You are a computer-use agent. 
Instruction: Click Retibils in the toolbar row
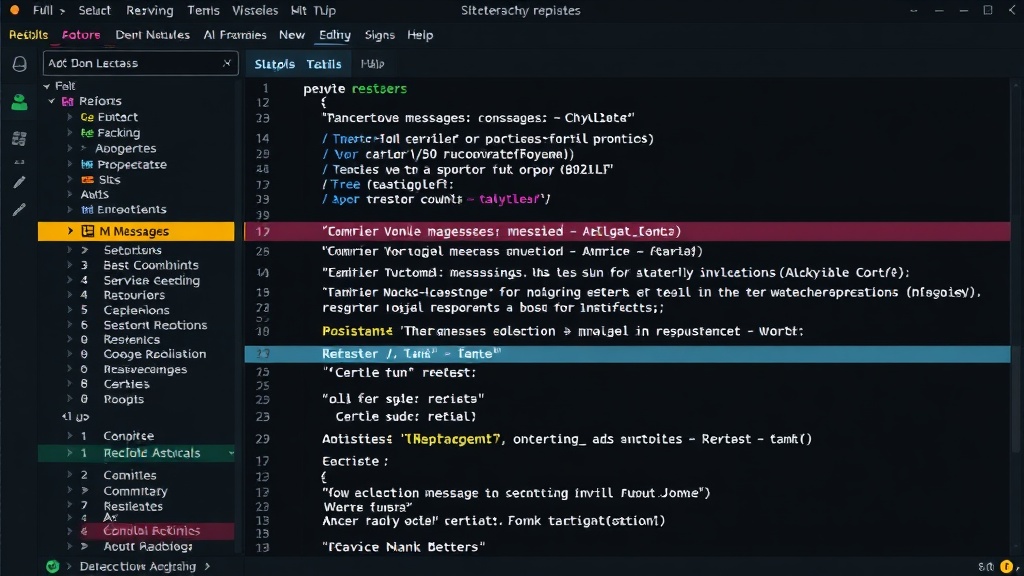coord(28,35)
